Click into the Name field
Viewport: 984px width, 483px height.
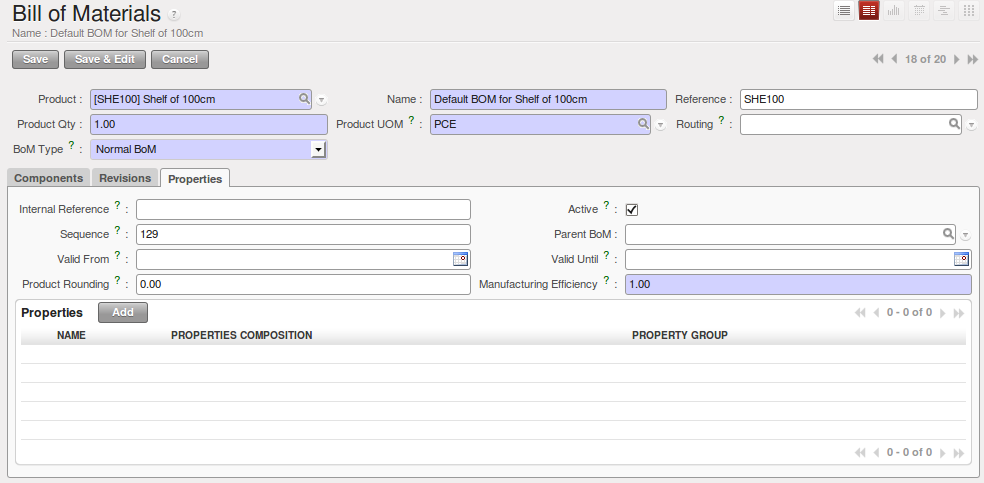pyautogui.click(x=548, y=99)
